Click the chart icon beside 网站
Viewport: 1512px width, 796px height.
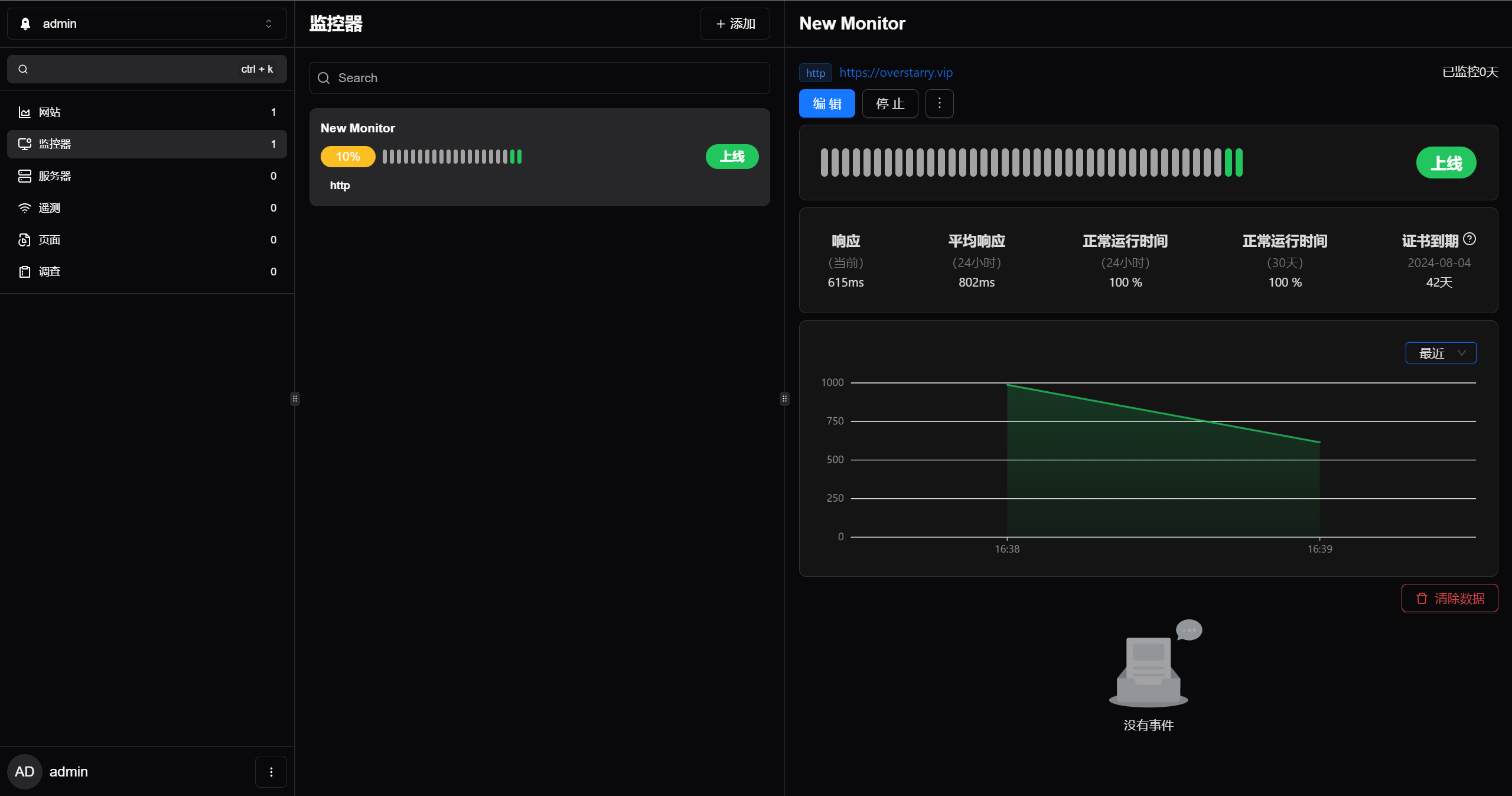click(x=24, y=112)
